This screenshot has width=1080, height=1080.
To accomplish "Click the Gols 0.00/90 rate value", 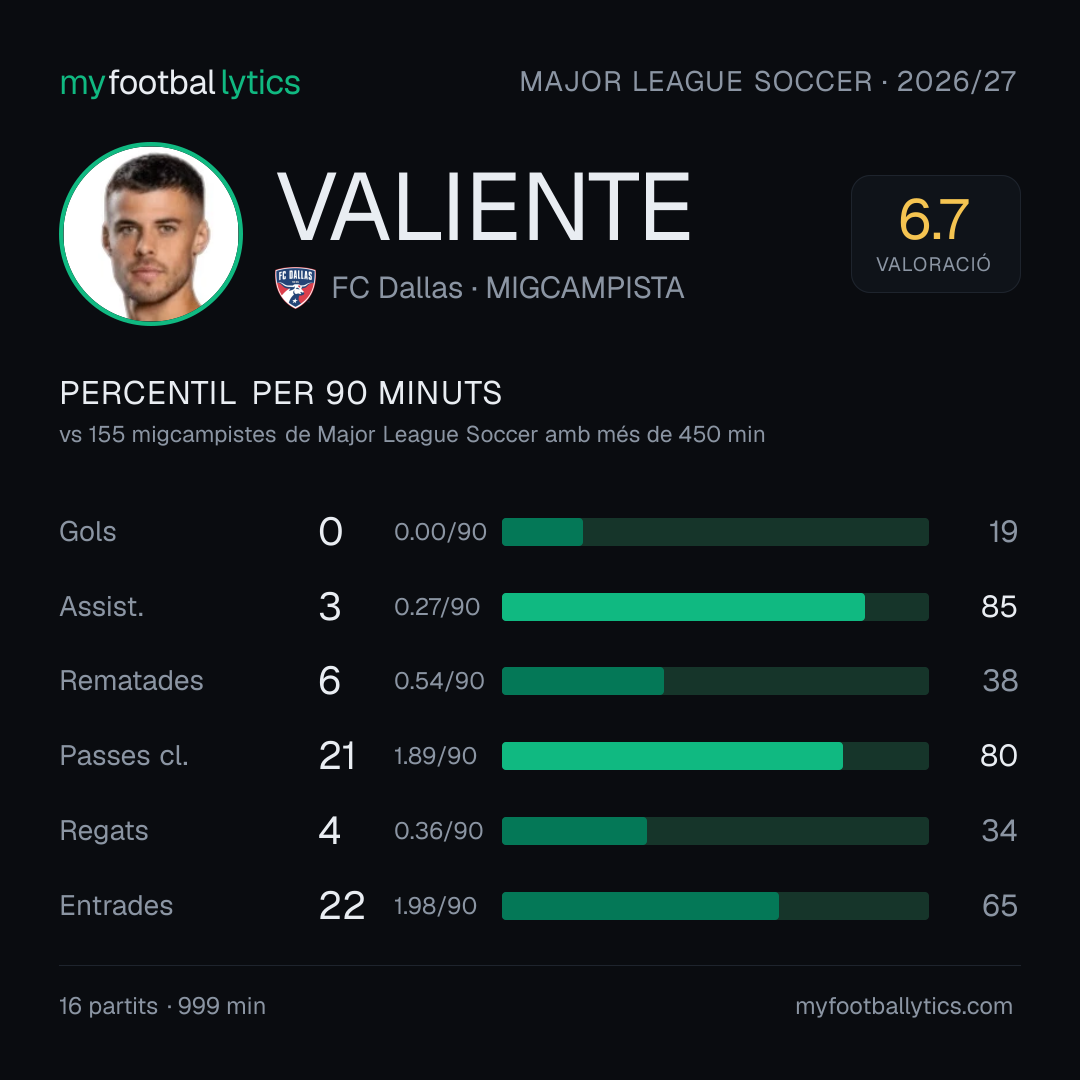I will tap(440, 532).
